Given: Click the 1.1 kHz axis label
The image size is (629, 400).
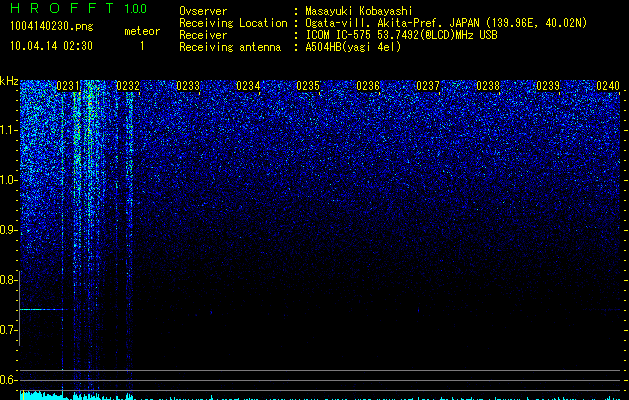Looking at the screenshot, I should (x=8, y=130).
